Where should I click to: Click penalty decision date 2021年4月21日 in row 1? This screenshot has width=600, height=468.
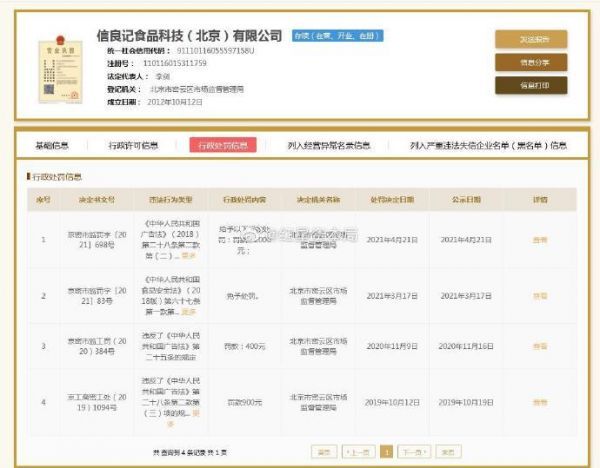pyautogui.click(x=392, y=240)
